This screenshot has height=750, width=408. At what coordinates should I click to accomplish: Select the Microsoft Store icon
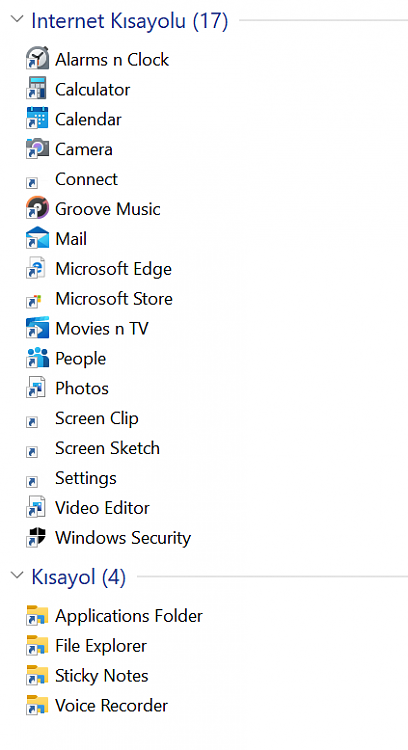33,301
